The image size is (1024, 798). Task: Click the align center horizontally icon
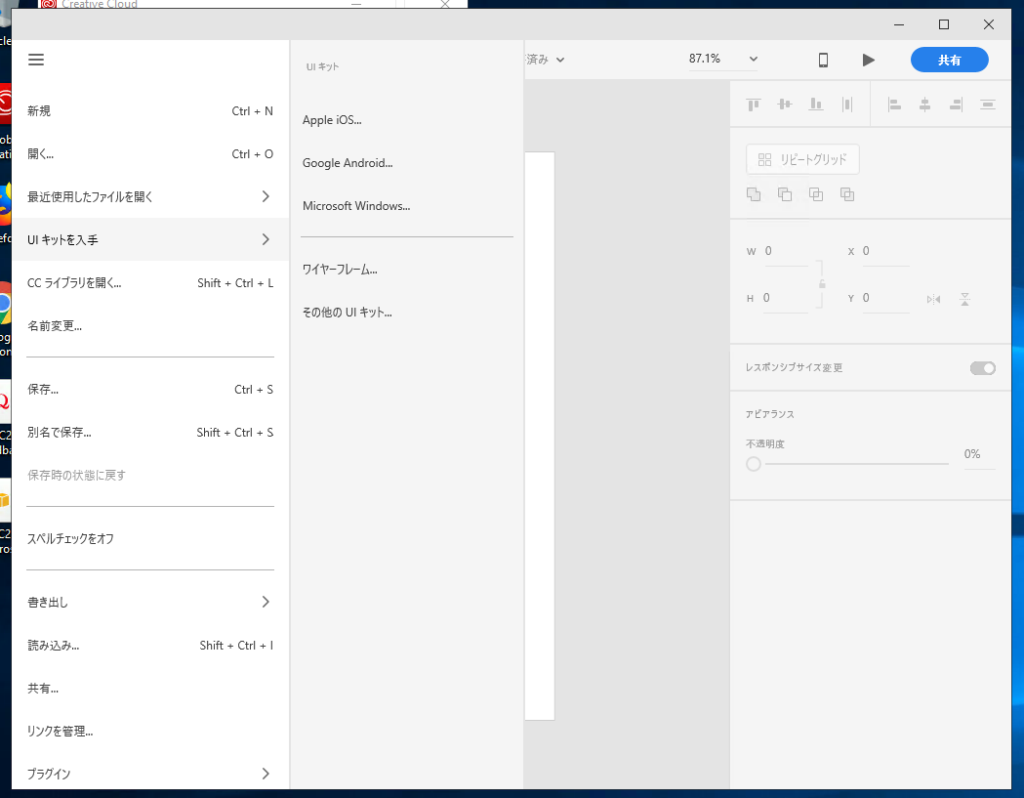[925, 104]
